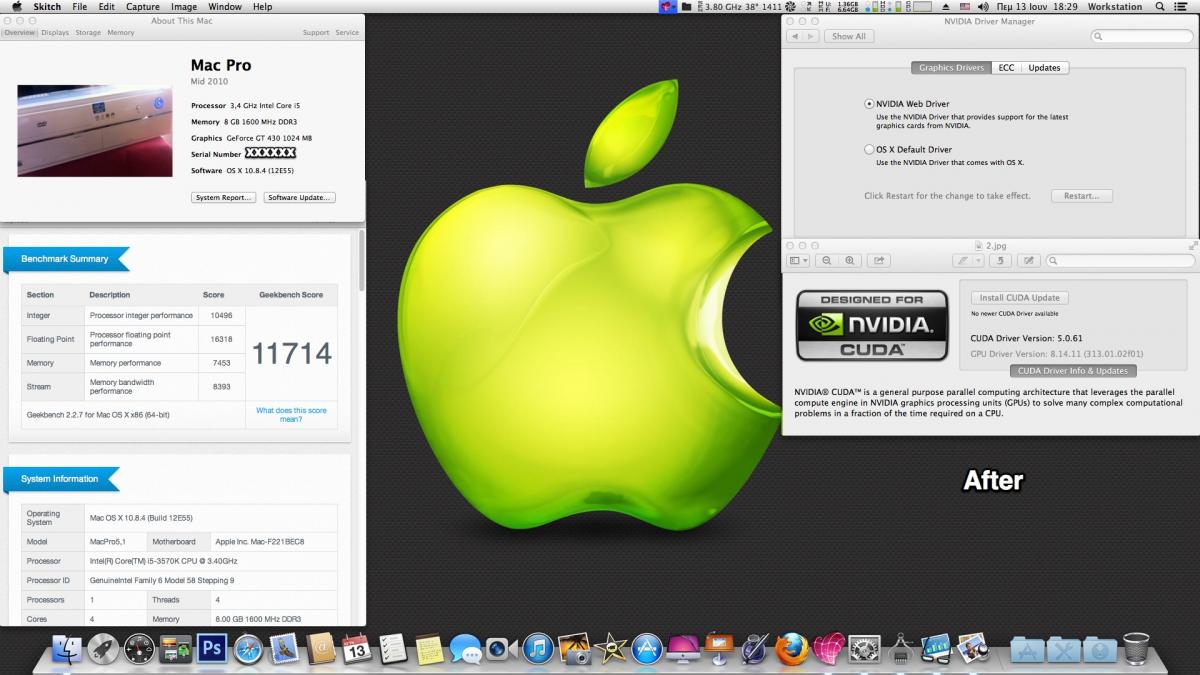Open the annotate pen dropdown arrow in Preview

click(x=978, y=260)
